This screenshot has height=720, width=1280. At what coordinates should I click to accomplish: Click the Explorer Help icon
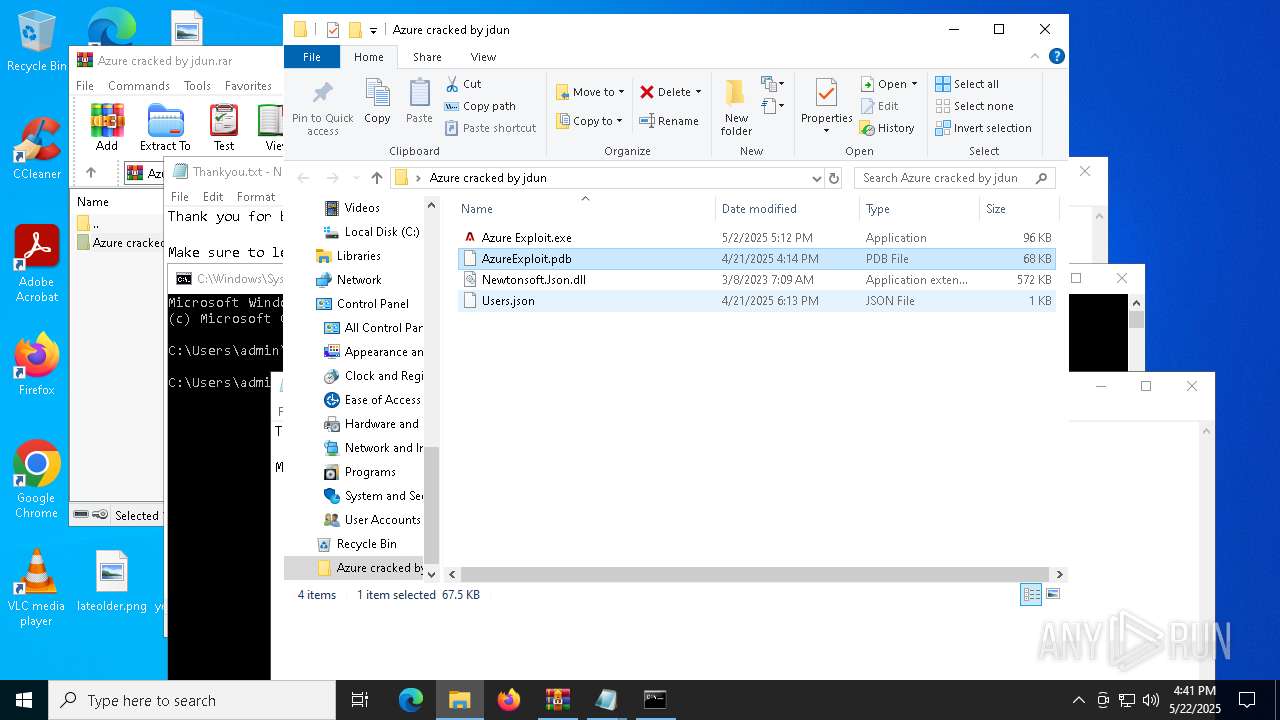pos(1056,57)
